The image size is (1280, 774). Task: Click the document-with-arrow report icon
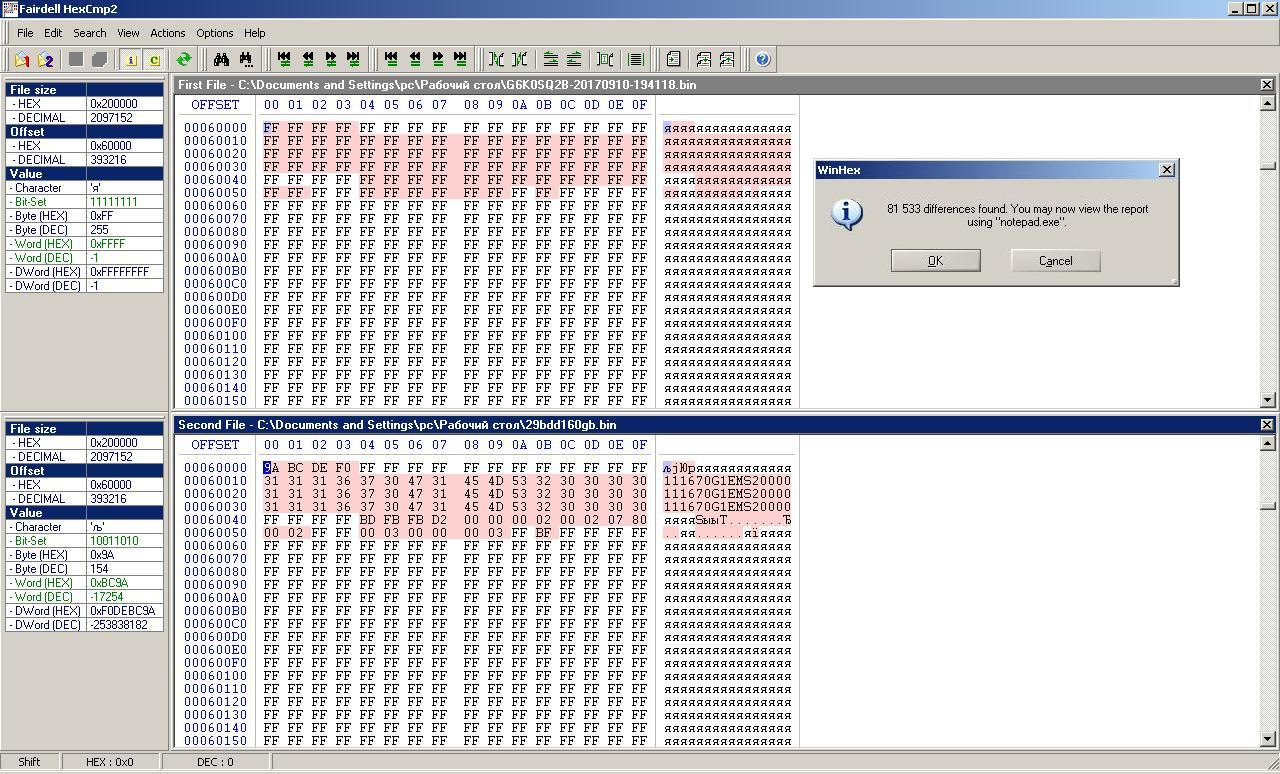674,60
